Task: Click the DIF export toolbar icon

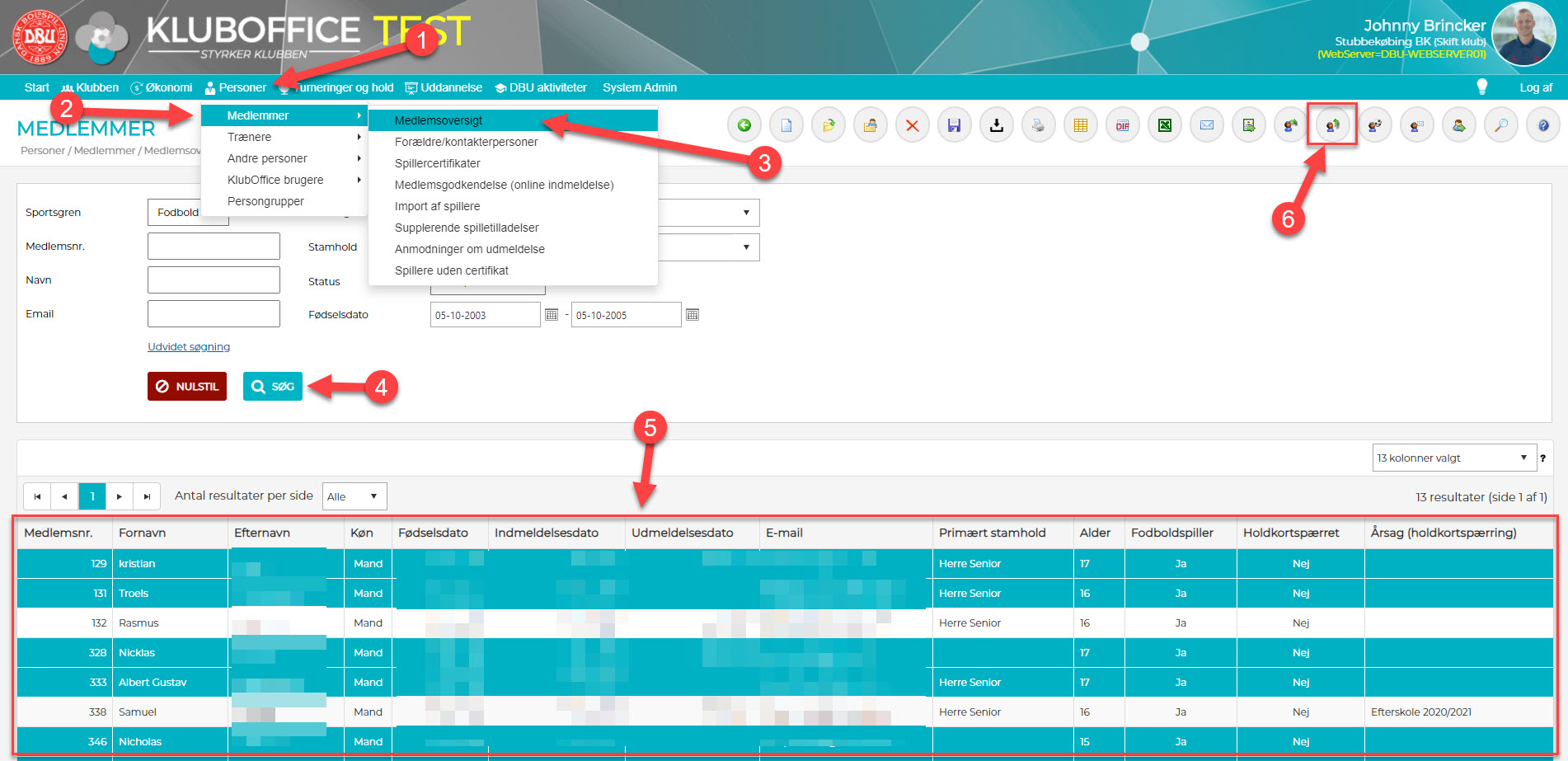Action: pos(1123,125)
